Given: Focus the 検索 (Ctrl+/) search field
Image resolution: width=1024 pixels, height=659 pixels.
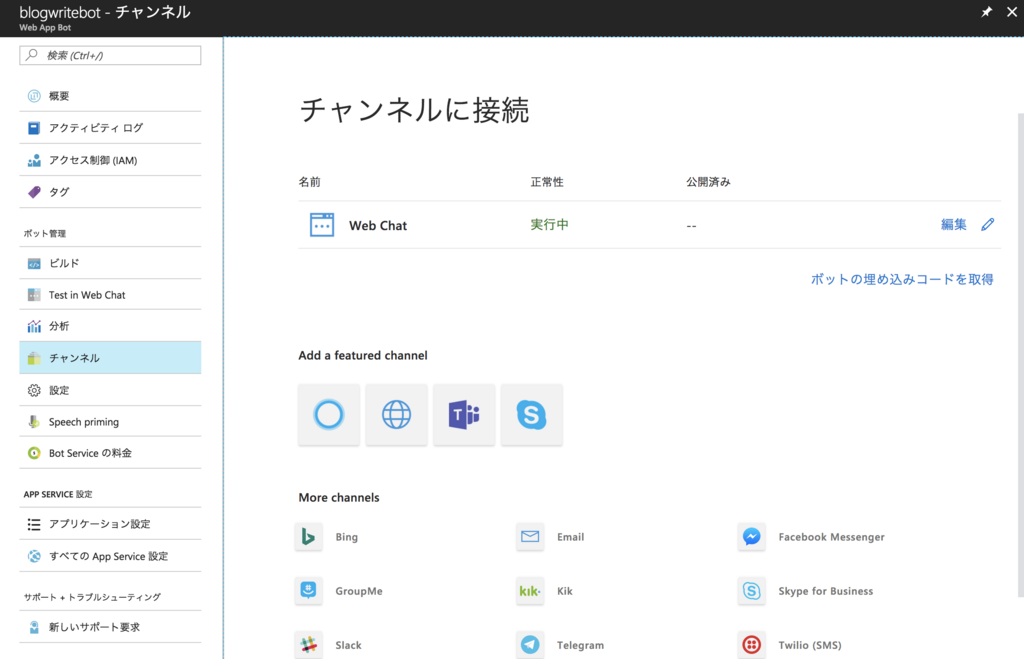Looking at the screenshot, I should (x=110, y=56).
